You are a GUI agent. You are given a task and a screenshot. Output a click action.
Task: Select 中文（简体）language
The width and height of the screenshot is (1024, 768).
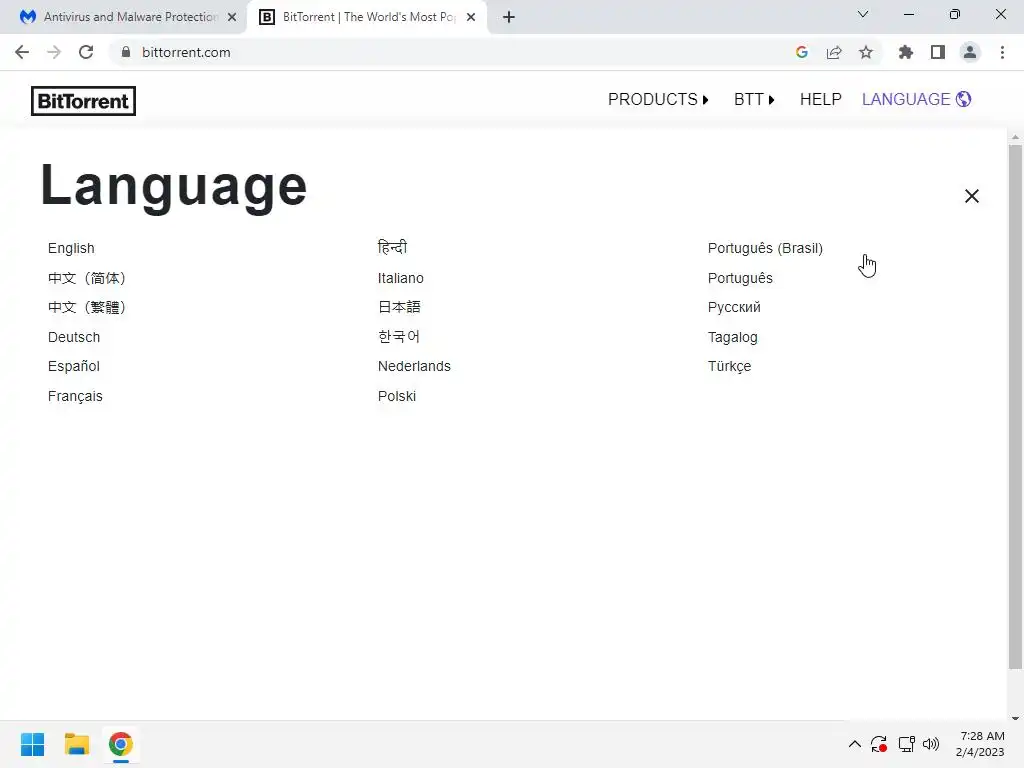coord(86,278)
